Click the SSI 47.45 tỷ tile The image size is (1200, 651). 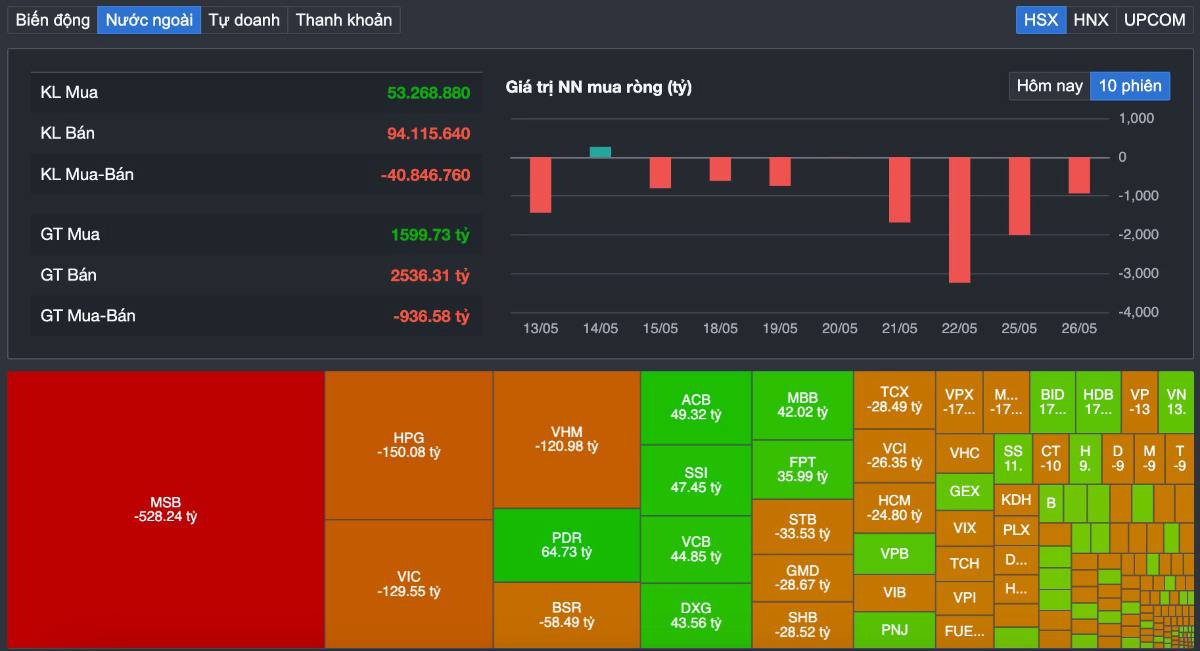click(x=696, y=479)
